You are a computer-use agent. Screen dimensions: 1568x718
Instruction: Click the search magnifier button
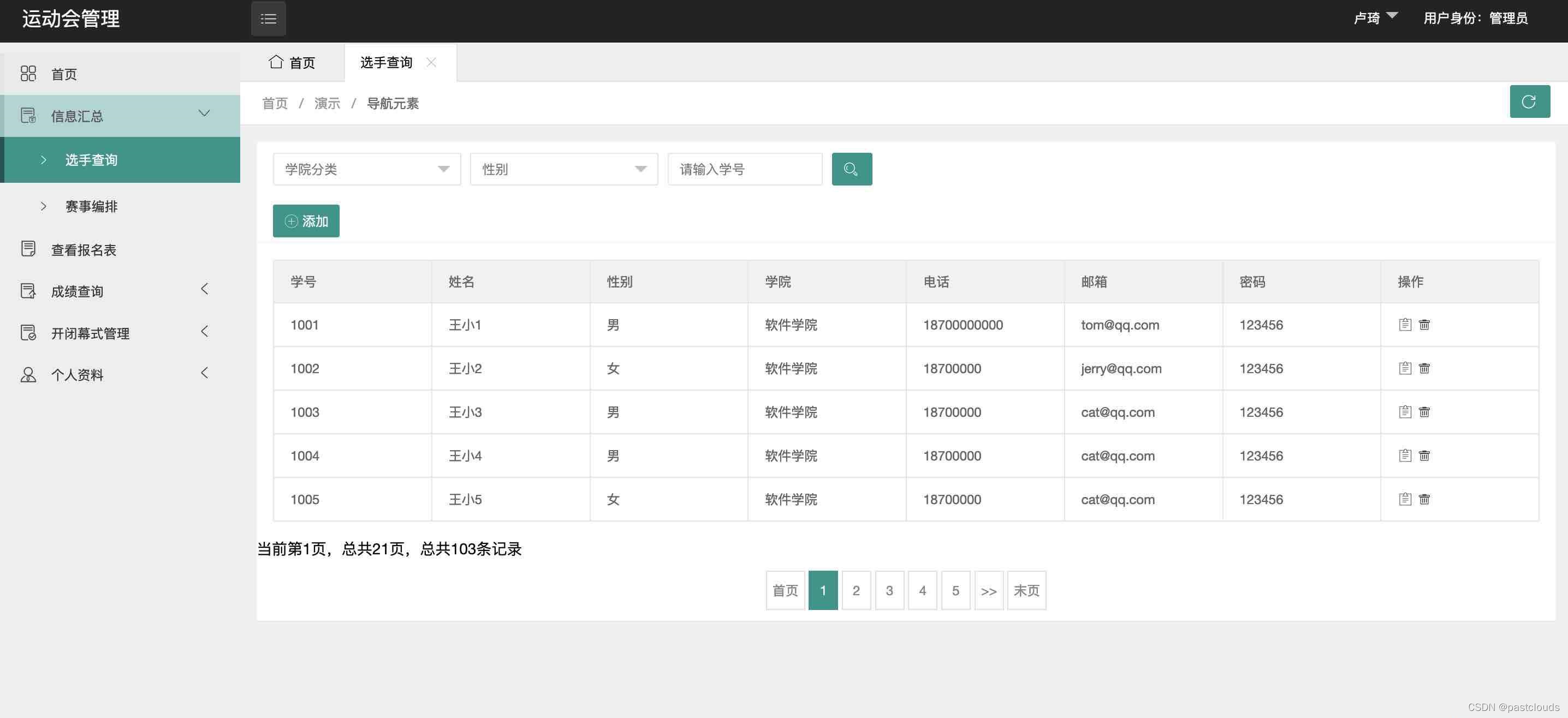852,169
